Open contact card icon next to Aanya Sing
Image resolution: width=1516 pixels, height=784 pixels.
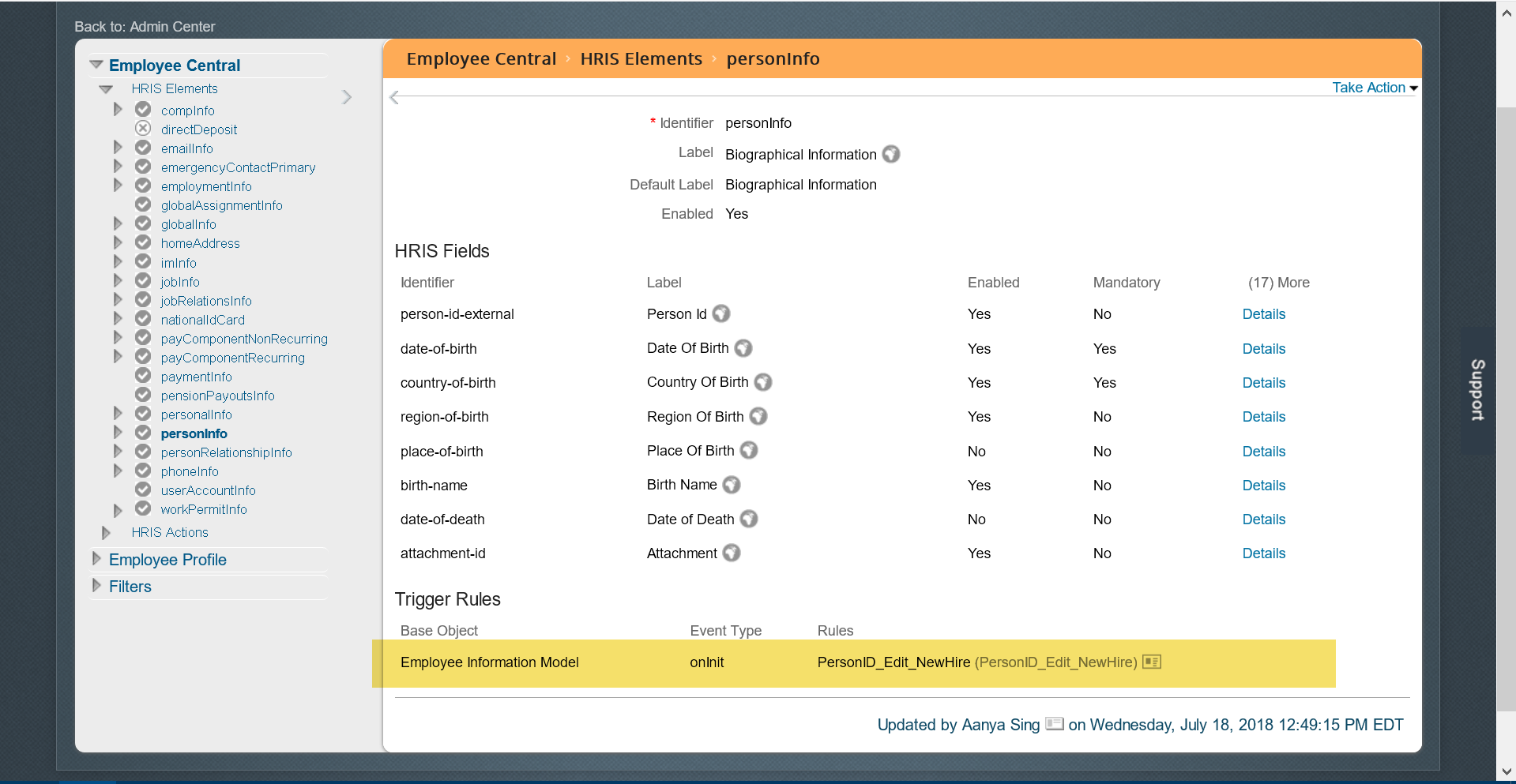[1055, 723]
